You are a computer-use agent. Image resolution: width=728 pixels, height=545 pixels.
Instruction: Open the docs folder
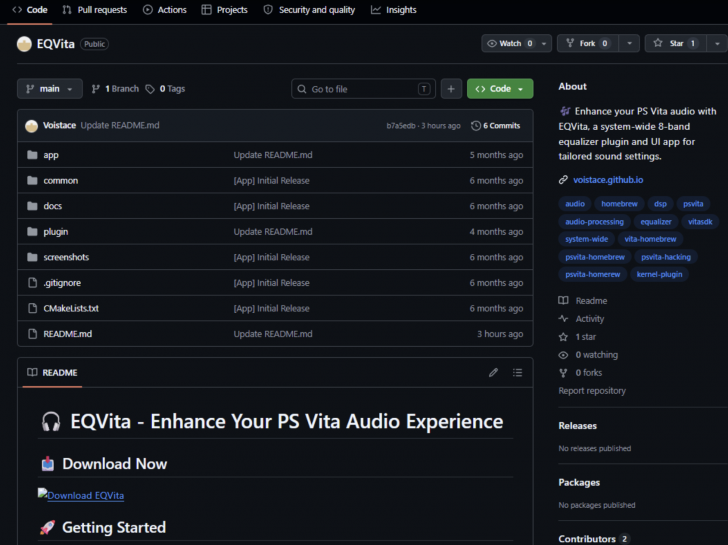(52, 206)
